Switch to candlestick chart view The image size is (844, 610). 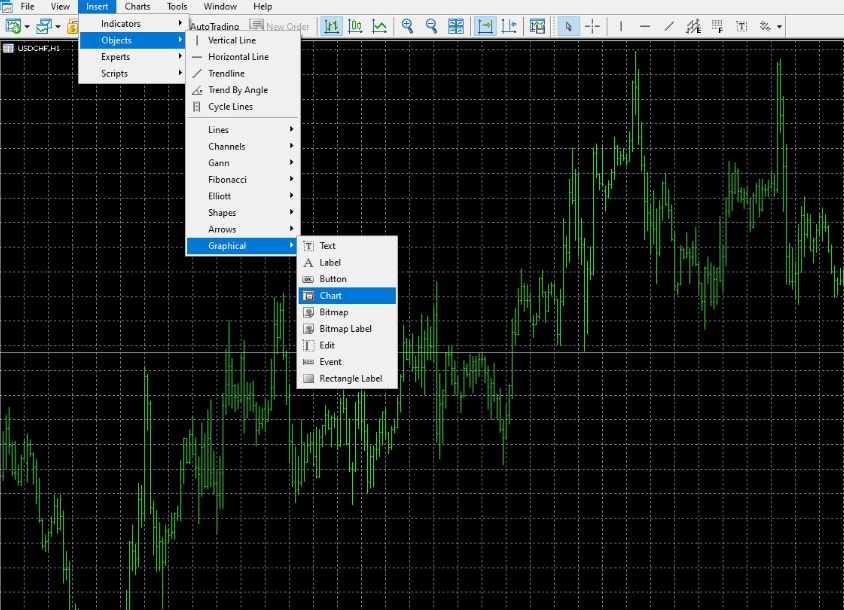pos(355,26)
